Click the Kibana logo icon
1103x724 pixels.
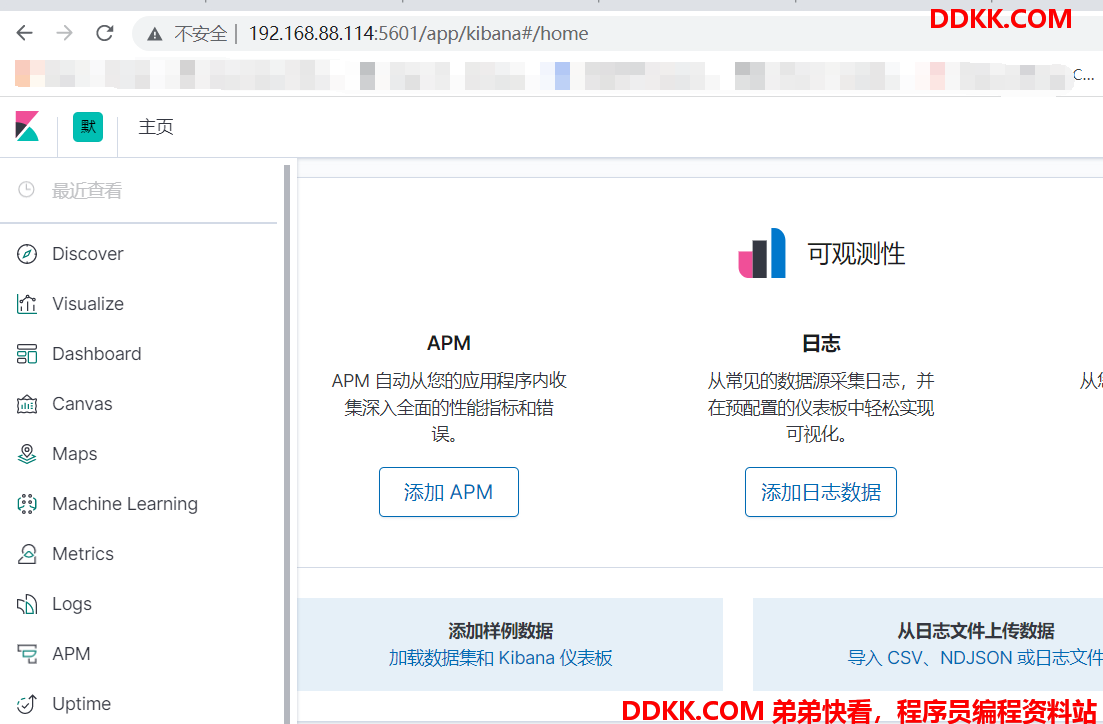[27, 127]
